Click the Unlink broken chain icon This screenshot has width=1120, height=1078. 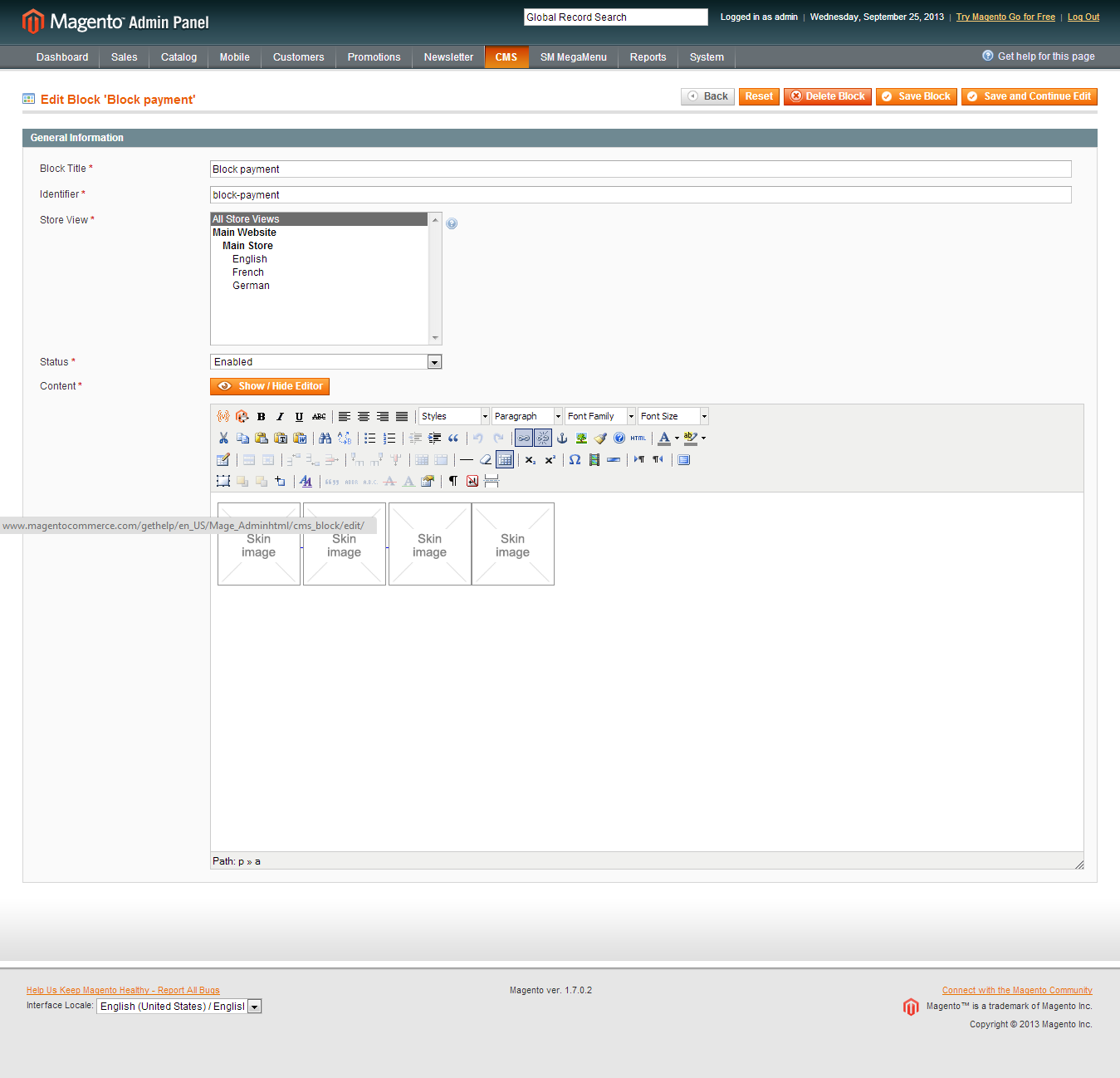point(543,438)
